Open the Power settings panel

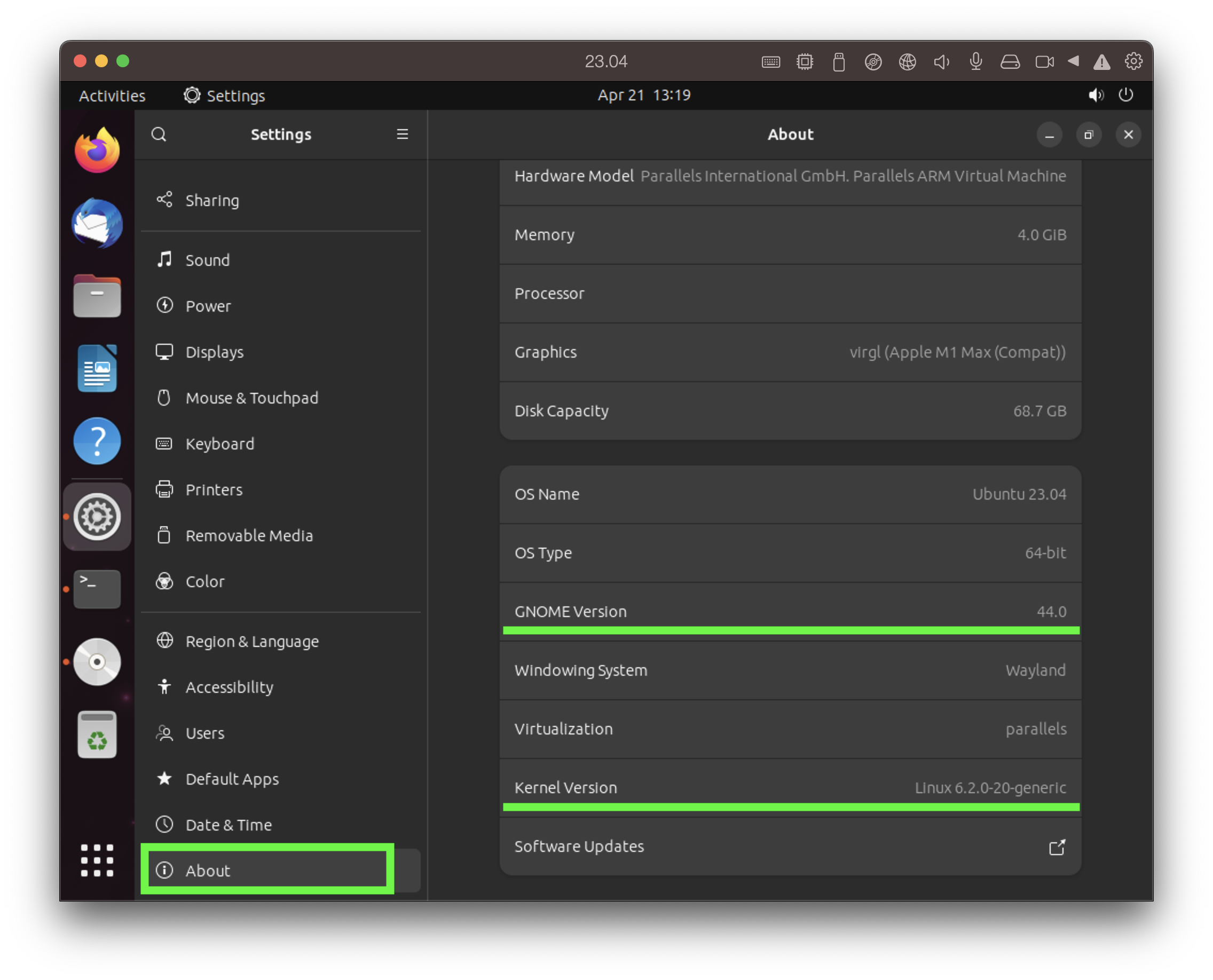tap(281, 306)
